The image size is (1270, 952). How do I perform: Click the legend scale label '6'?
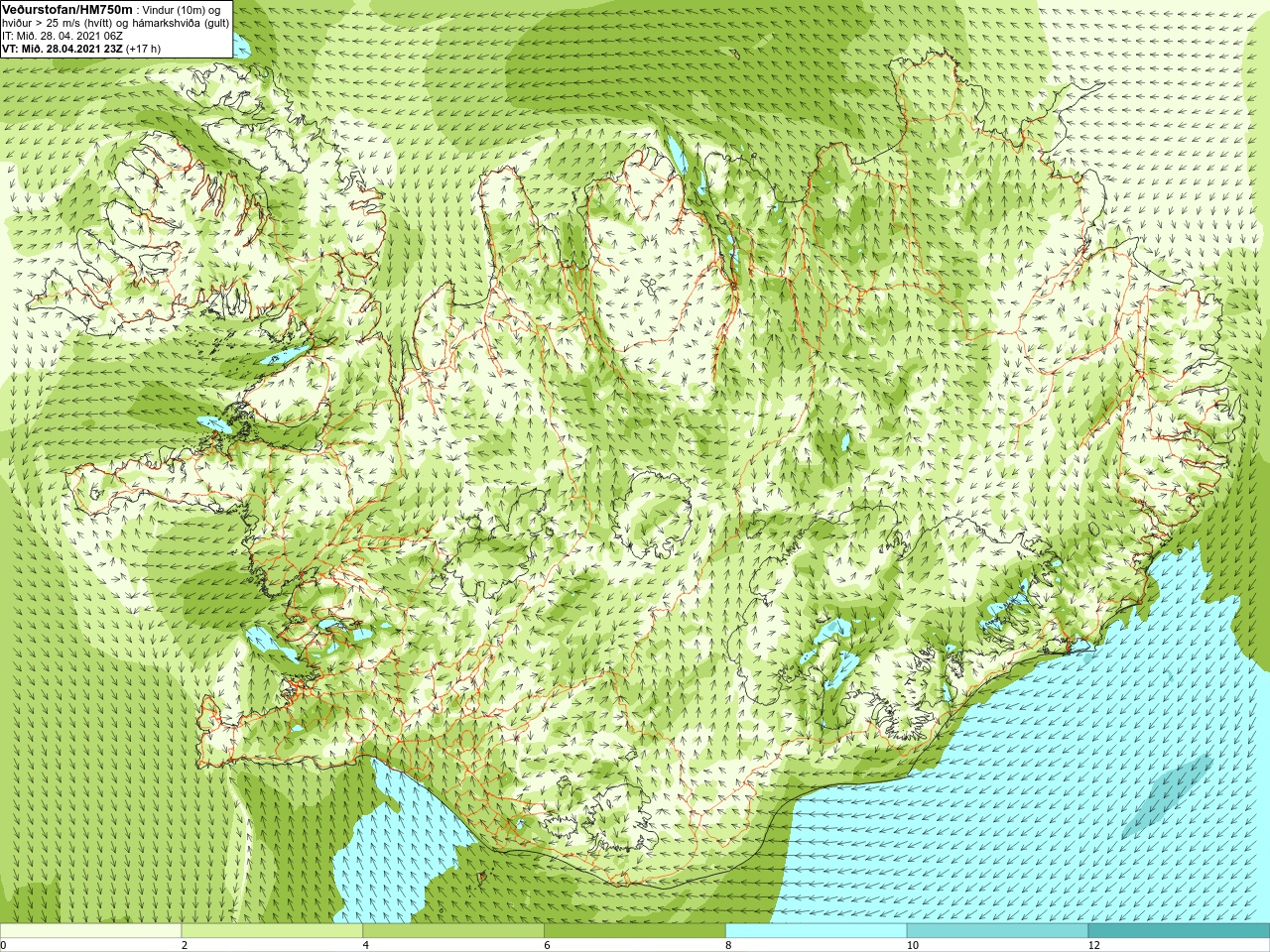click(547, 945)
